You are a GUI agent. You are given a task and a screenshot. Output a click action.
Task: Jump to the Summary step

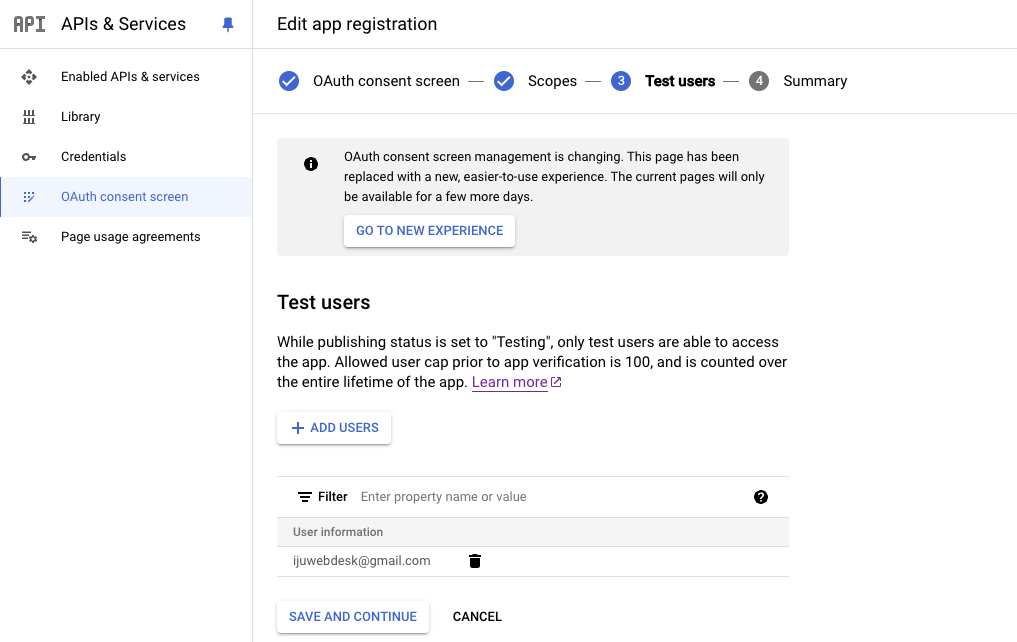pos(815,81)
